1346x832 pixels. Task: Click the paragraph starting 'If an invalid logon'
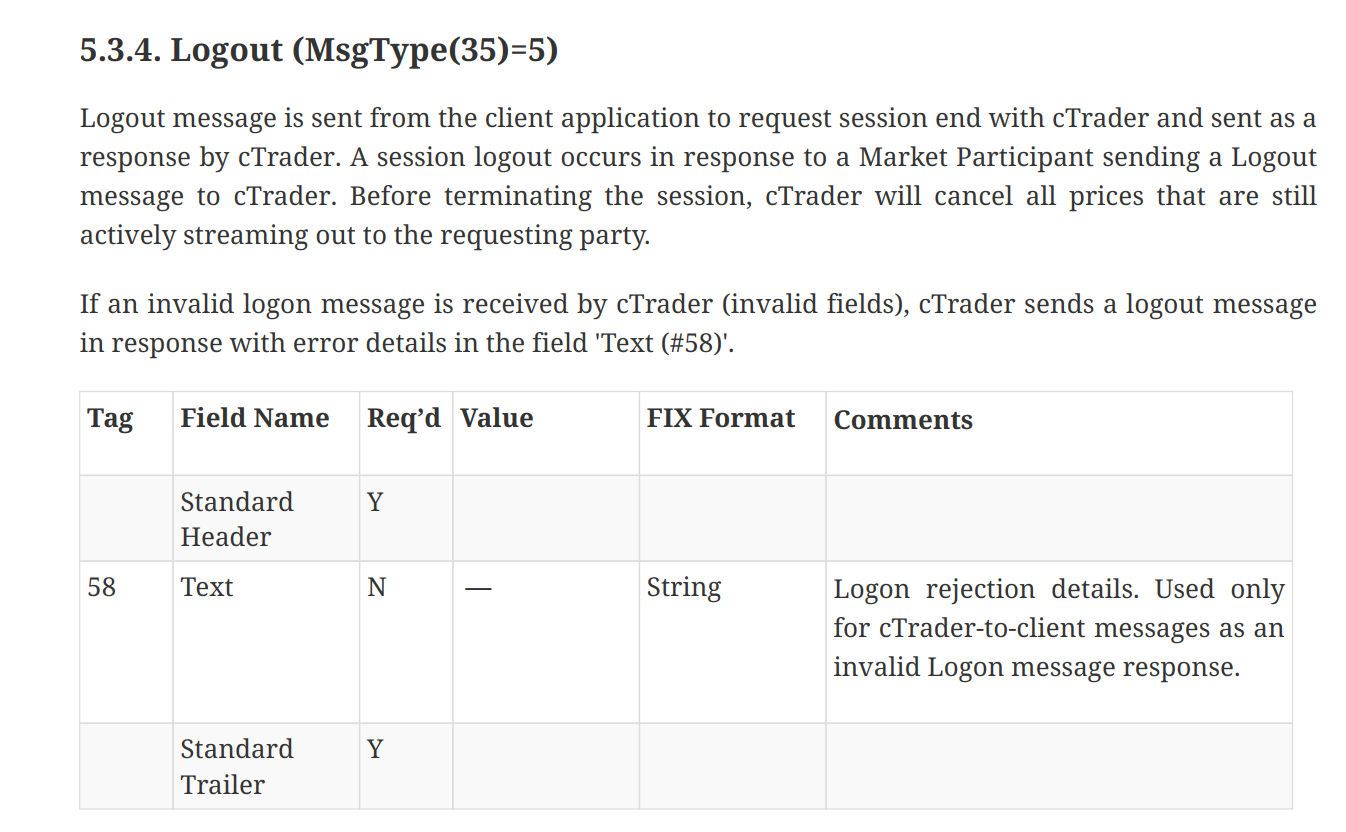698,323
